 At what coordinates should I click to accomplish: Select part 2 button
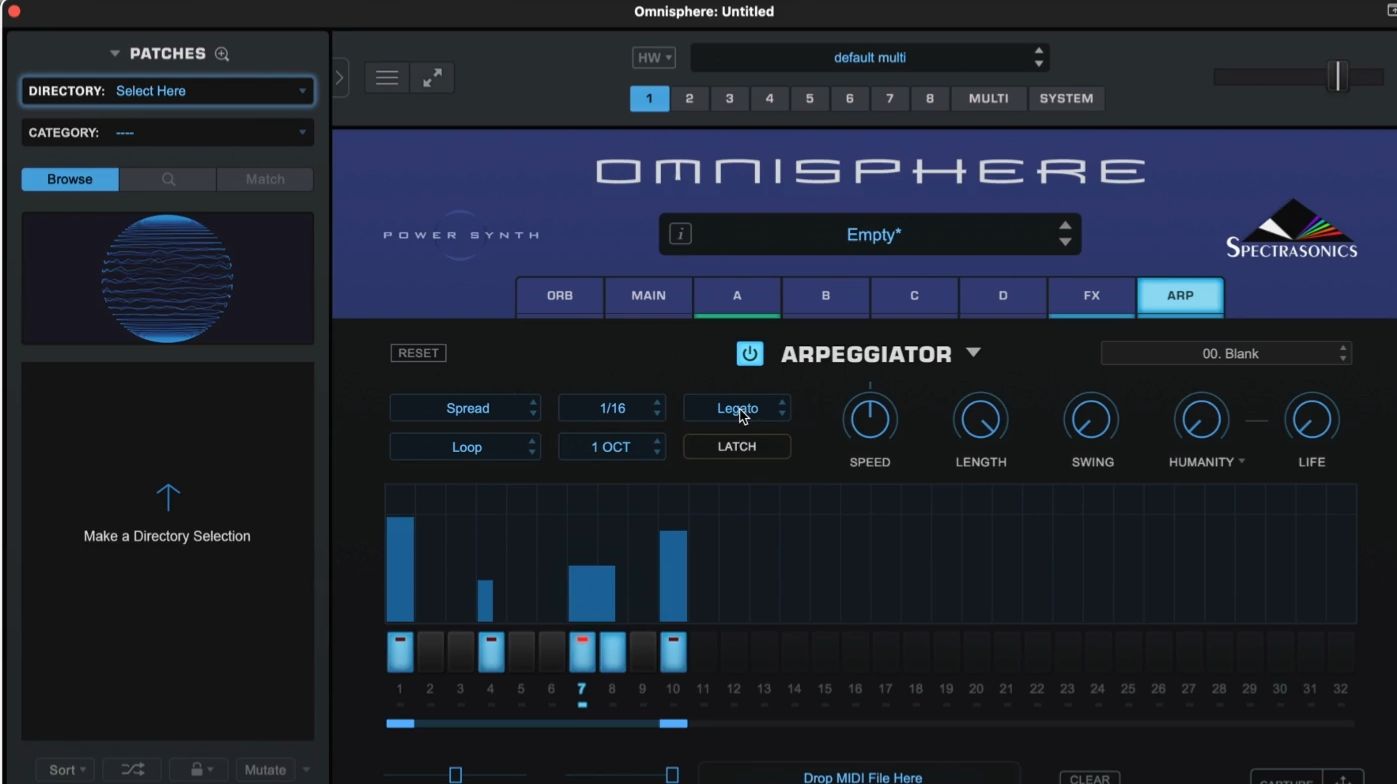pos(689,98)
